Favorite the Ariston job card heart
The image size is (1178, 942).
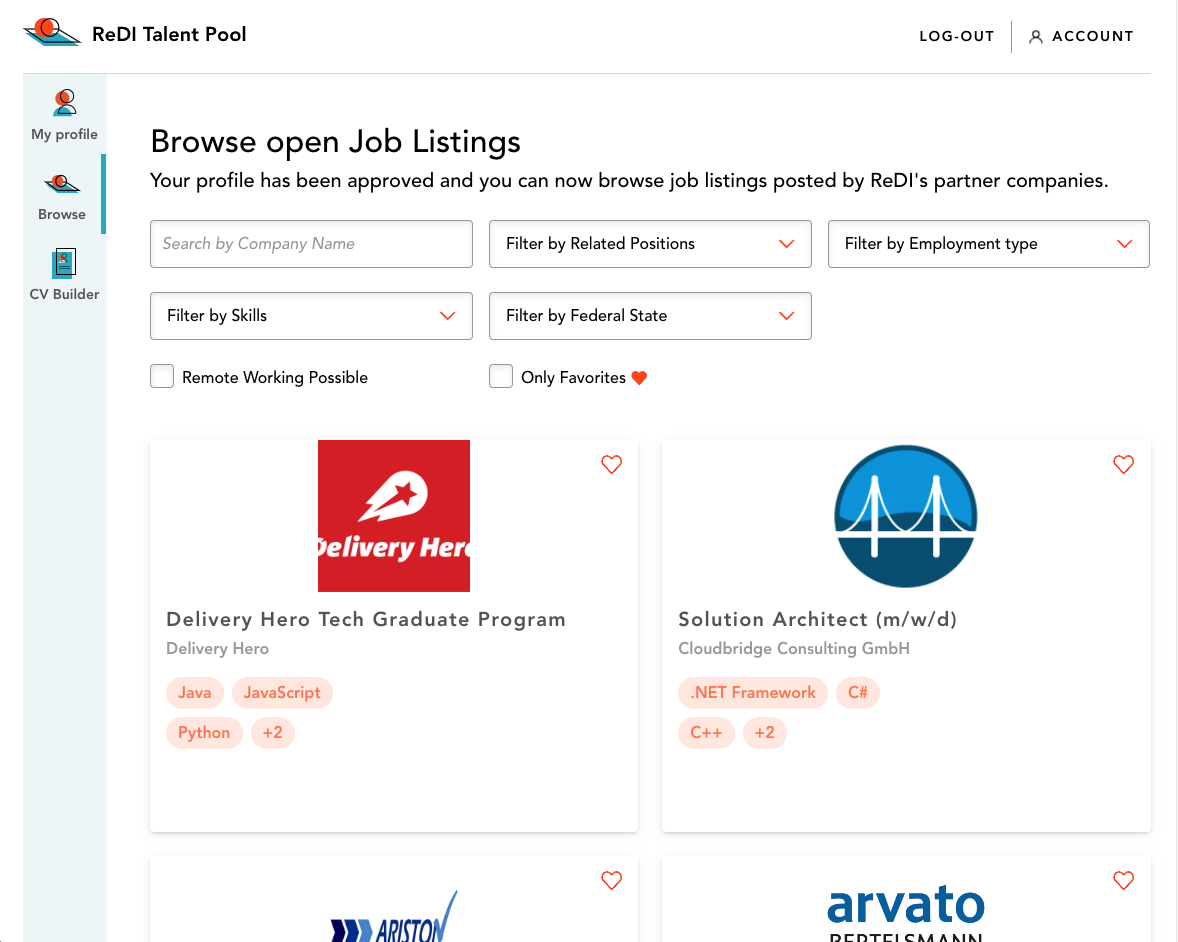click(x=612, y=880)
